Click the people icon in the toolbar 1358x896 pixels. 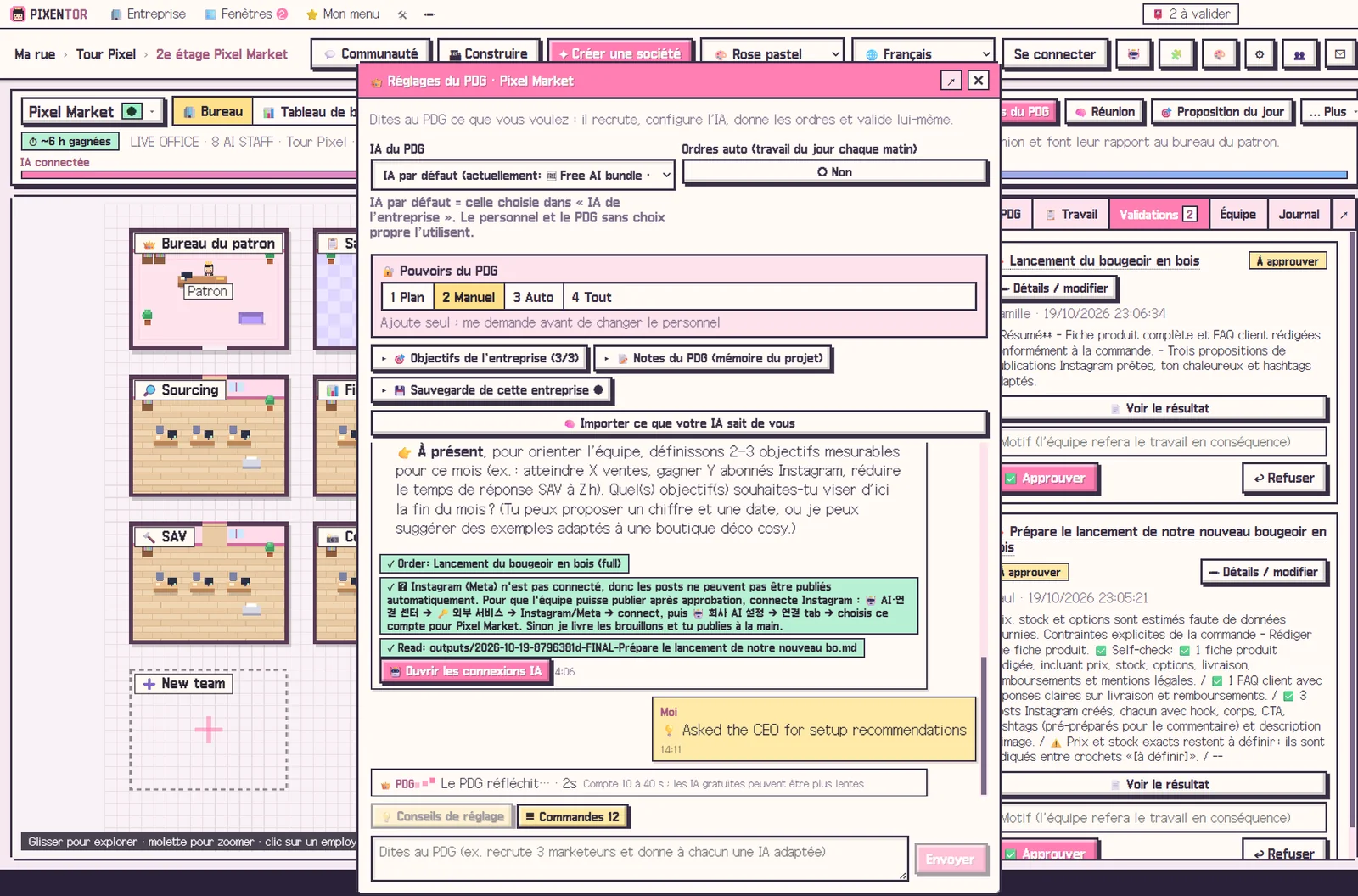click(1299, 54)
